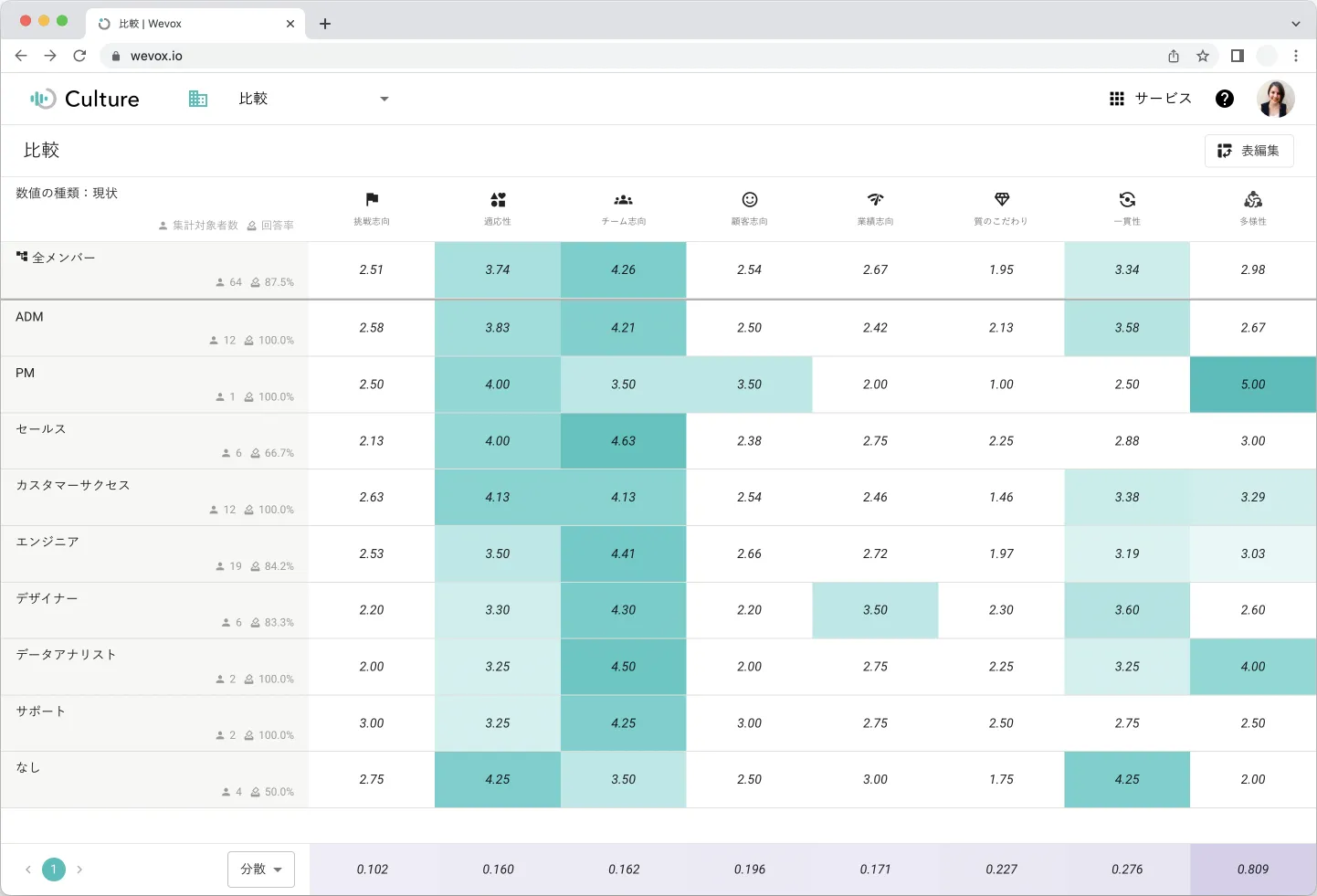Viewport: 1317px width, 896px height.
Task: Click the 表編集 button
Action: (x=1249, y=151)
